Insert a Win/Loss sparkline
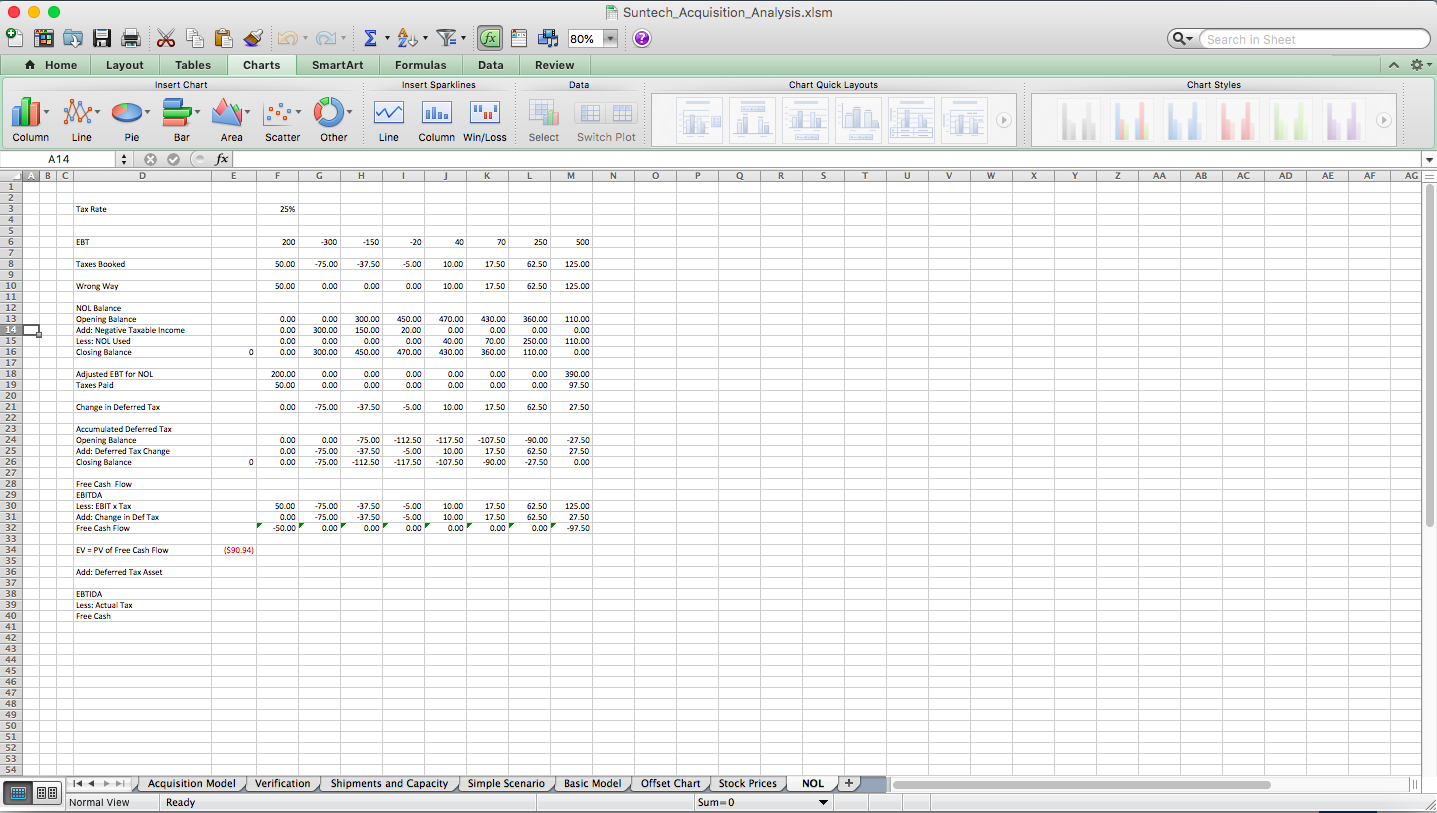The width and height of the screenshot is (1437, 813). click(x=484, y=115)
